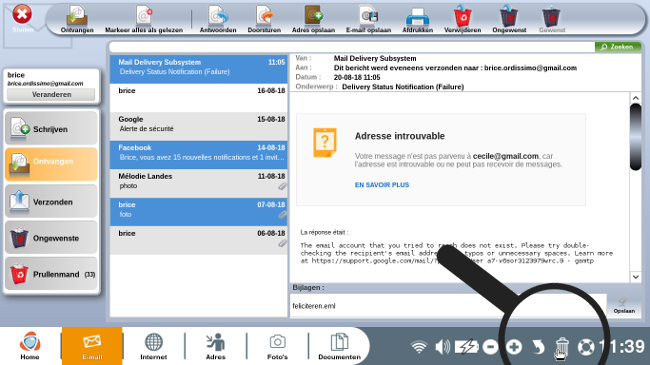Follow the EN SAVOIR PLUS link
Viewport: 650px width, 365px height.
(x=382, y=185)
